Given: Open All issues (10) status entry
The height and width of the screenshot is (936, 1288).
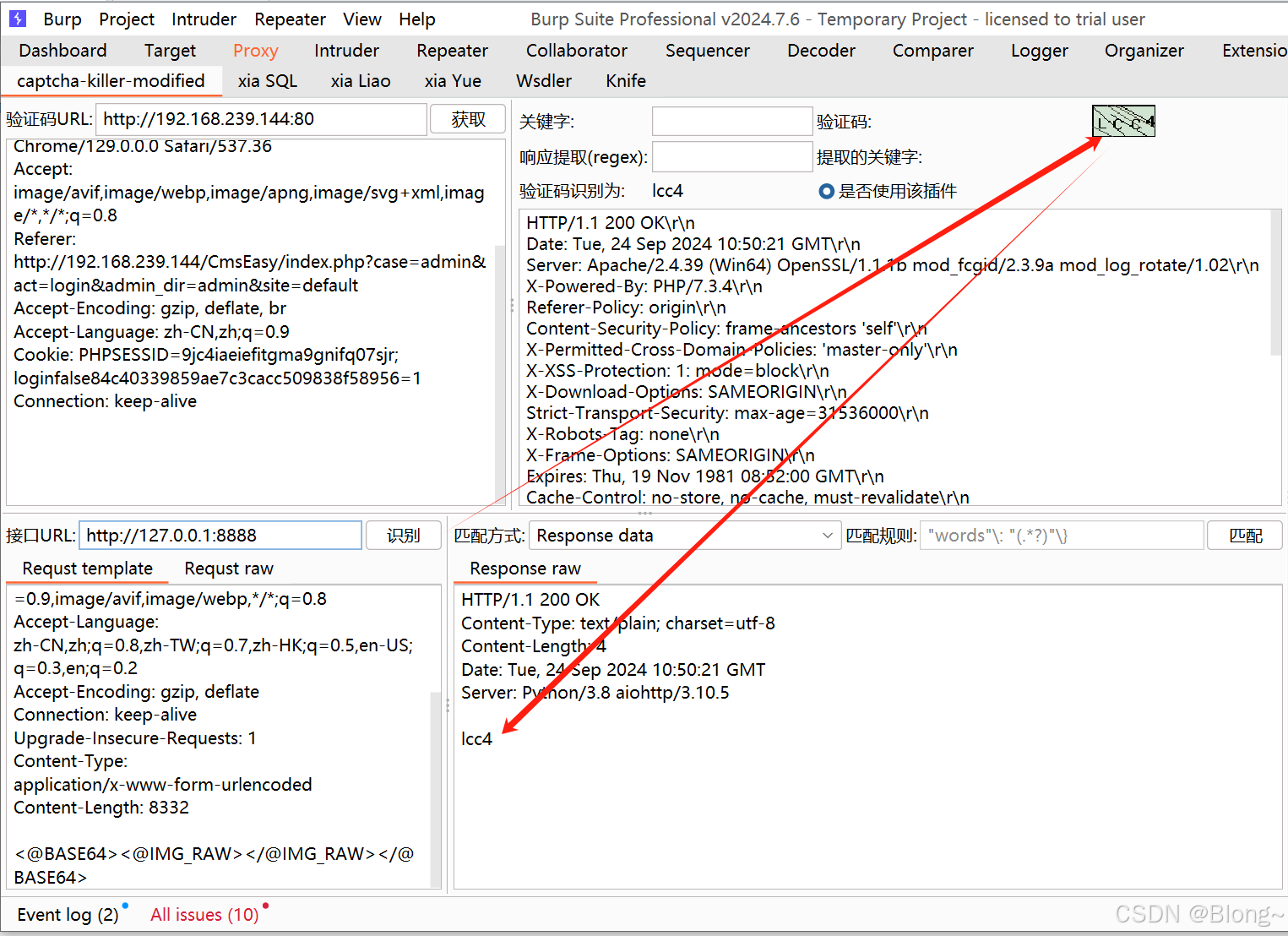Looking at the screenshot, I should click(204, 915).
